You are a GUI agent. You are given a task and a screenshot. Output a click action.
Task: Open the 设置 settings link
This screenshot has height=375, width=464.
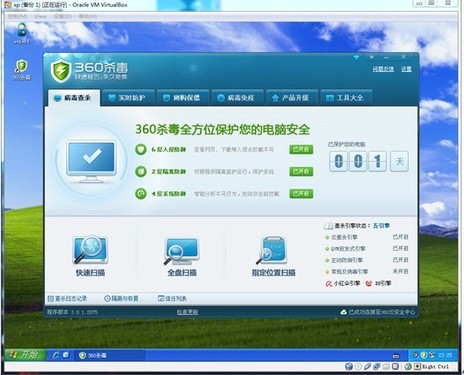tap(406, 69)
